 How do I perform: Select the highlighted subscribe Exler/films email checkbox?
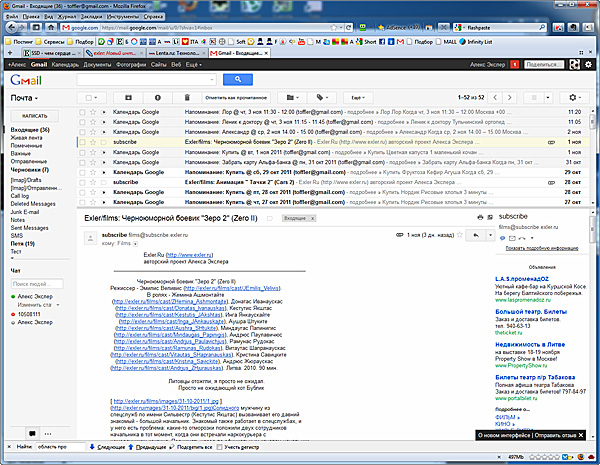click(82, 143)
